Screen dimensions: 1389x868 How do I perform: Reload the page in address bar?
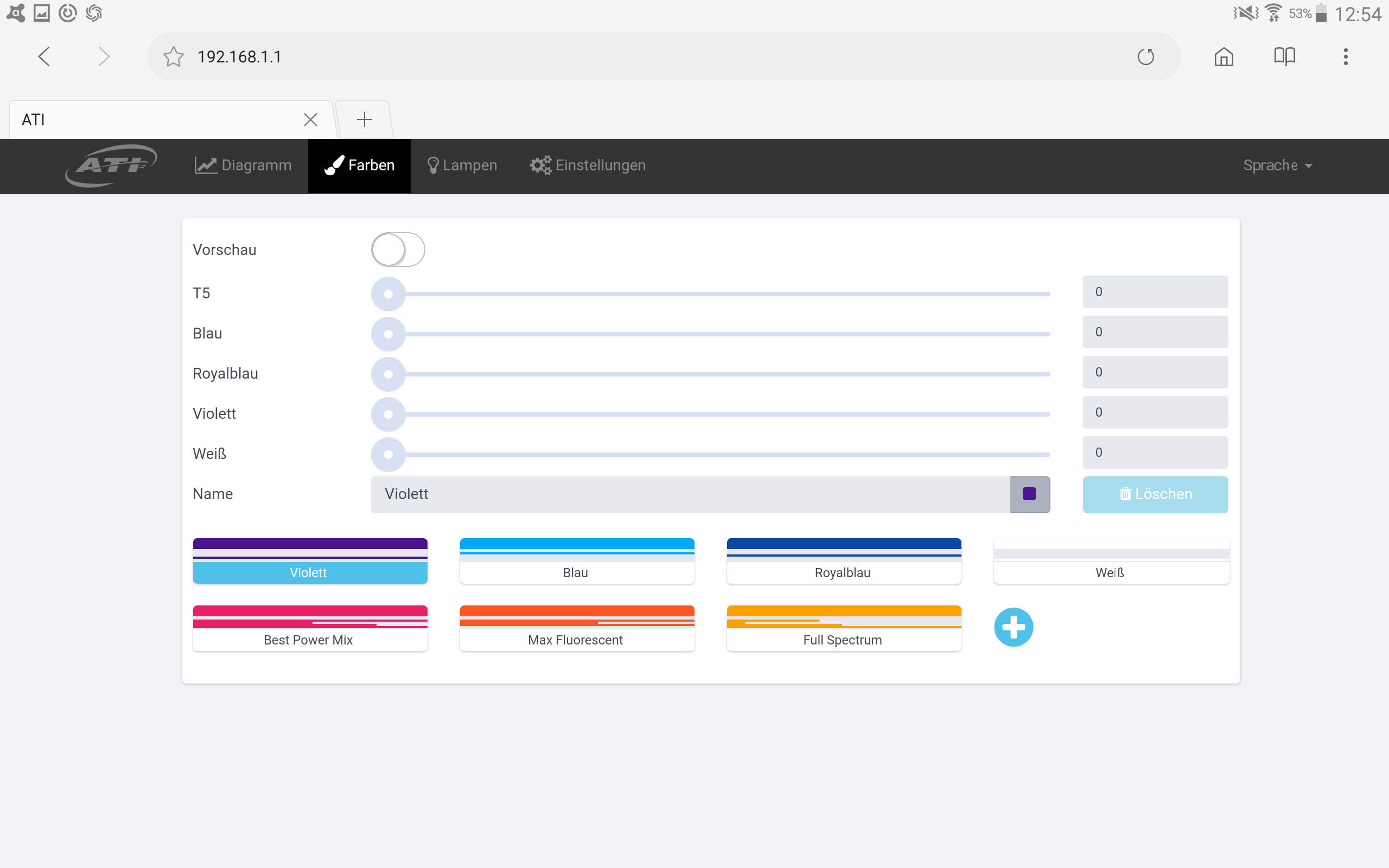click(1145, 57)
